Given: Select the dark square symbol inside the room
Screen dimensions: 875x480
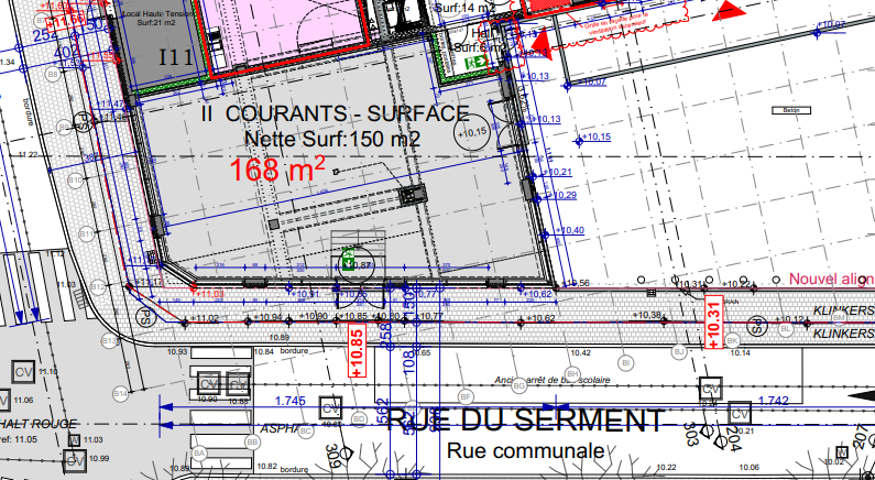Looking at the screenshot, I should [409, 193].
